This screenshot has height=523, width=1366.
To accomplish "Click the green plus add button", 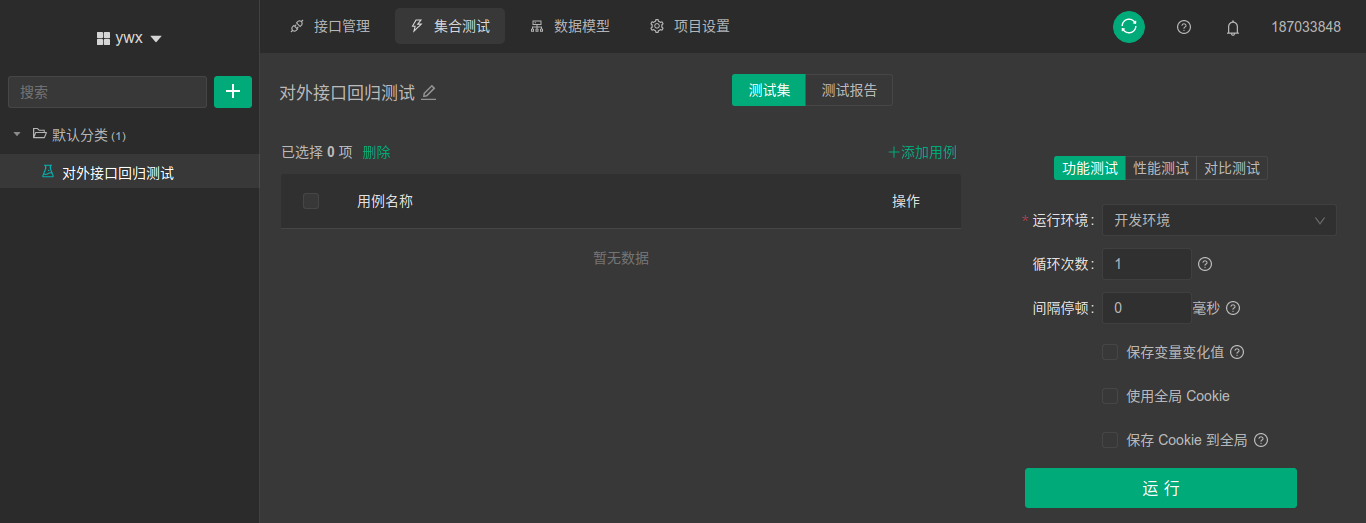I will point(233,91).
